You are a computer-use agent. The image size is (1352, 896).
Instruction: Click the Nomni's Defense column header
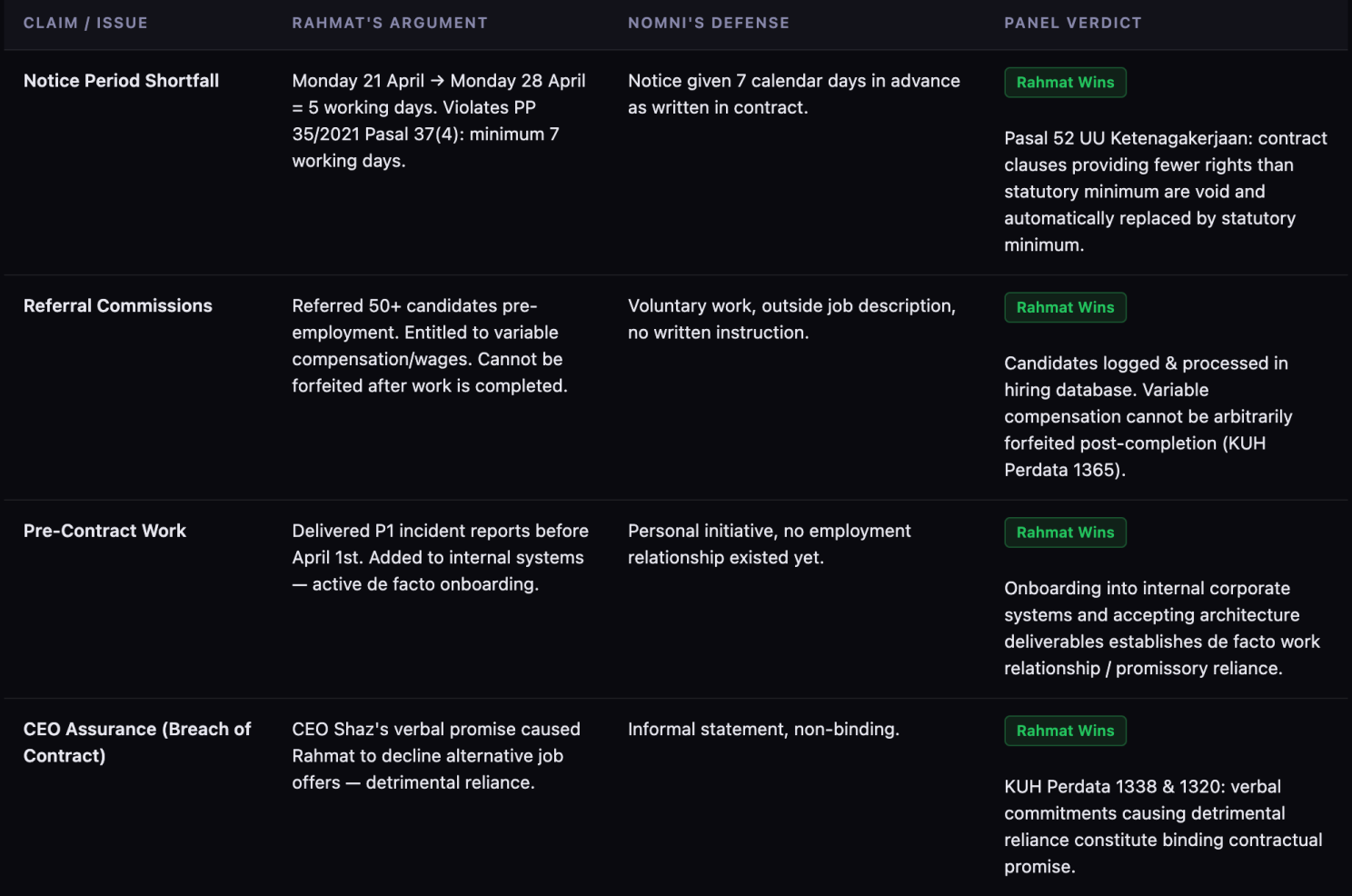coord(709,23)
